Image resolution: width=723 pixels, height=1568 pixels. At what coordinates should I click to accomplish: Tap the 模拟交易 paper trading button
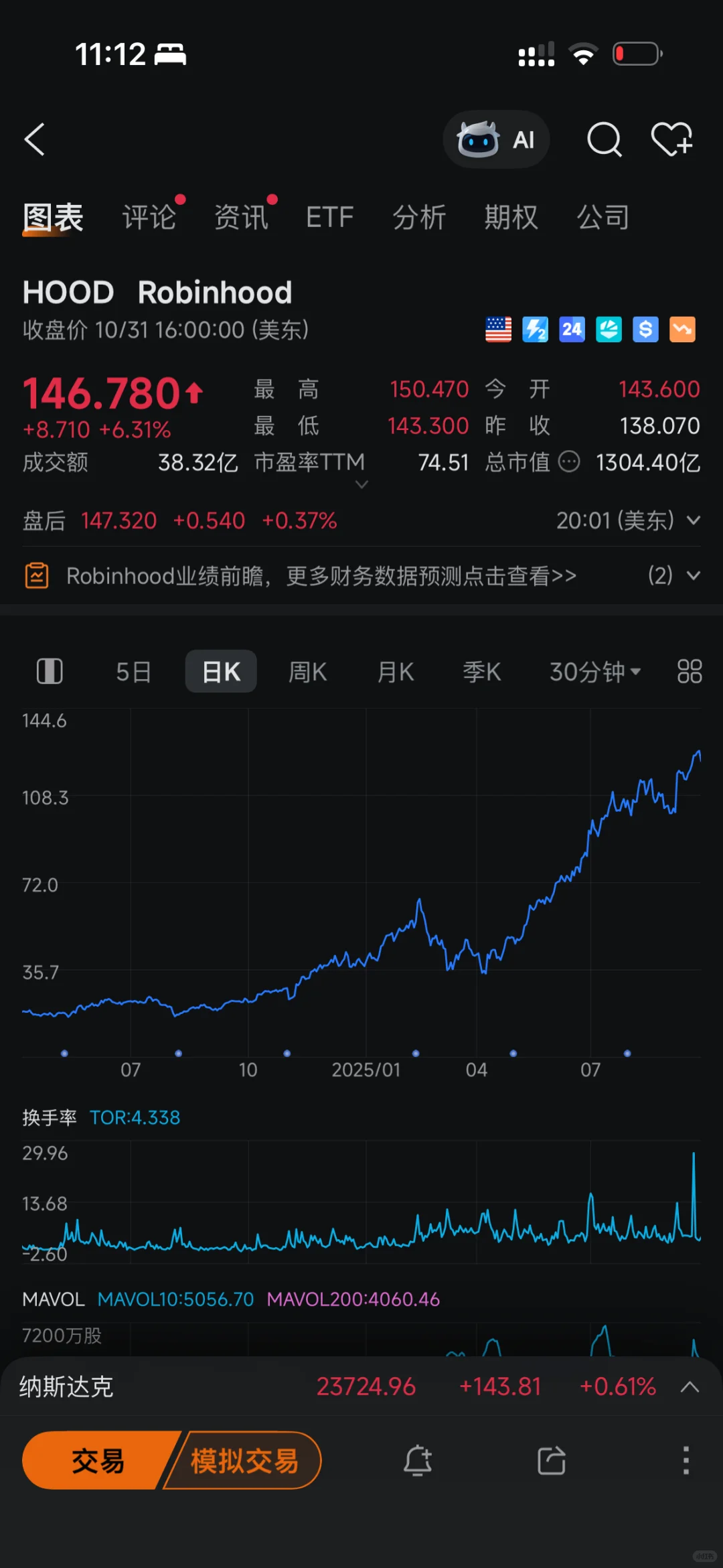click(244, 1460)
